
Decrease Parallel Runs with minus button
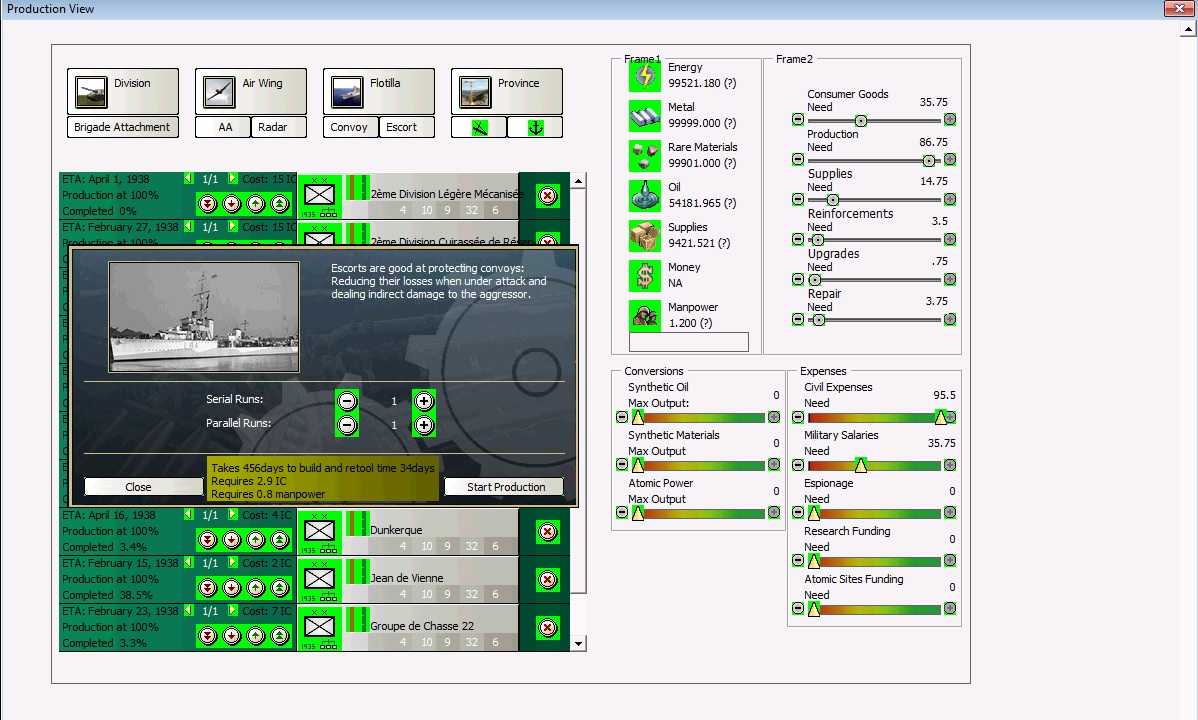(x=347, y=425)
